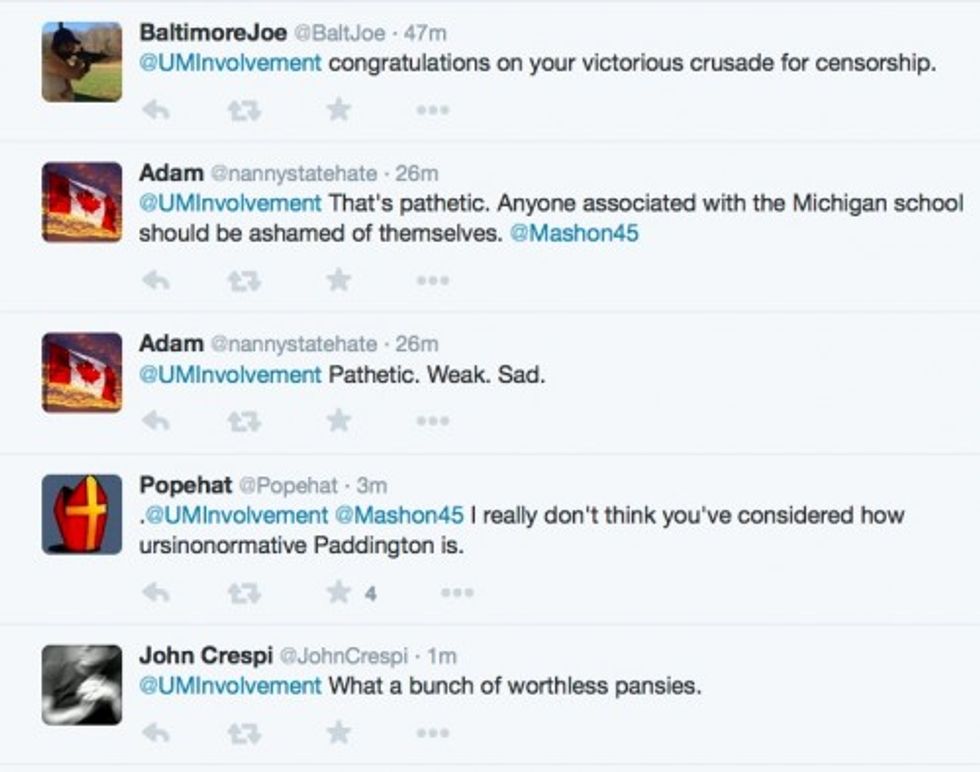Favorite the 'Pathetic. Weak. Sad.' tweet
980x772 pixels.
[339, 421]
